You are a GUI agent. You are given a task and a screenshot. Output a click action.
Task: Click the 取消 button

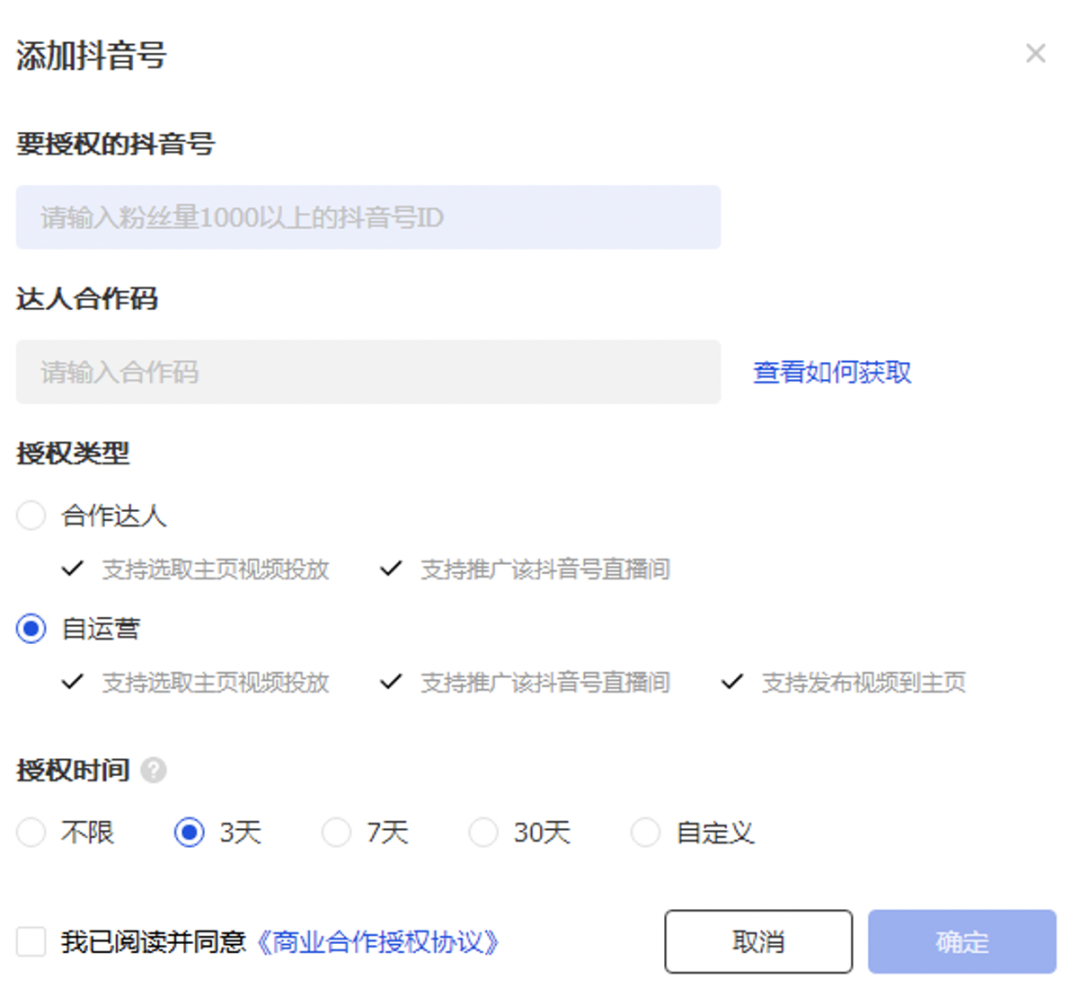click(758, 941)
